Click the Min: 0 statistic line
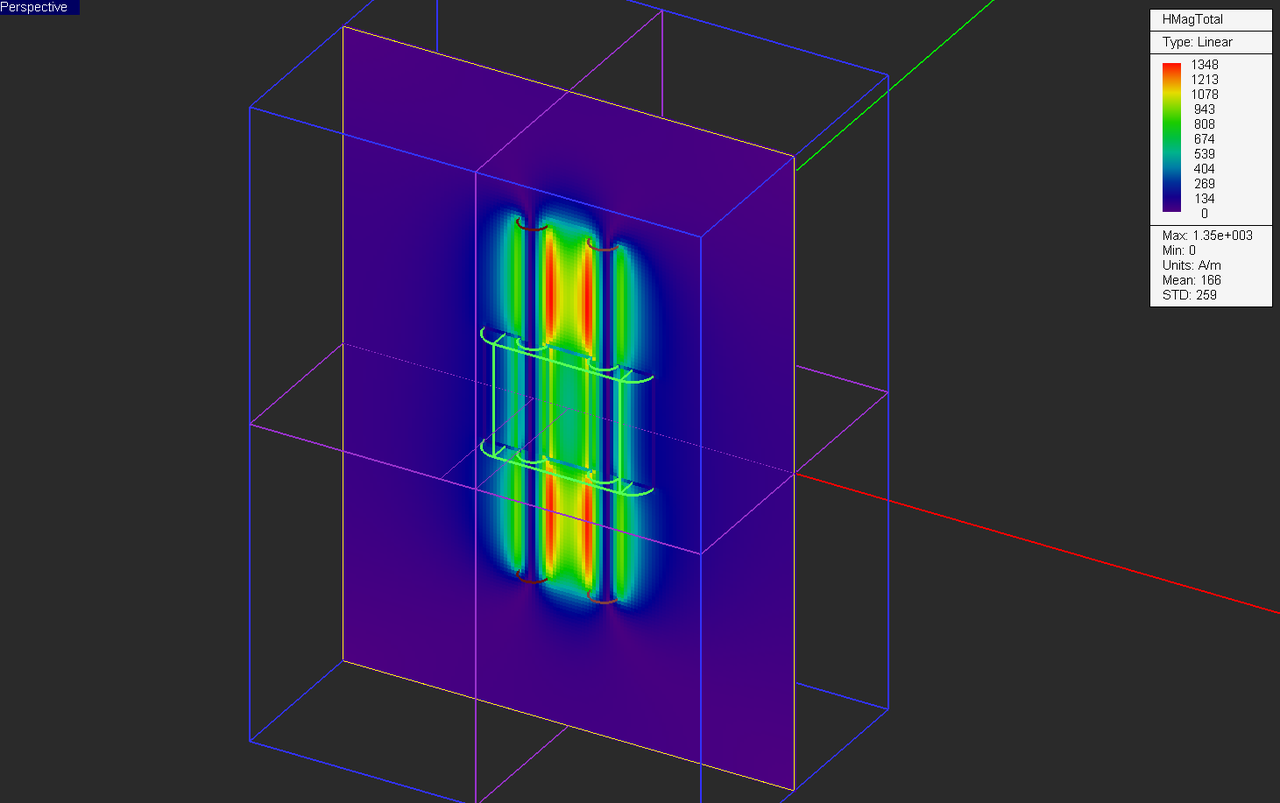The height and width of the screenshot is (803, 1280). click(x=1178, y=250)
